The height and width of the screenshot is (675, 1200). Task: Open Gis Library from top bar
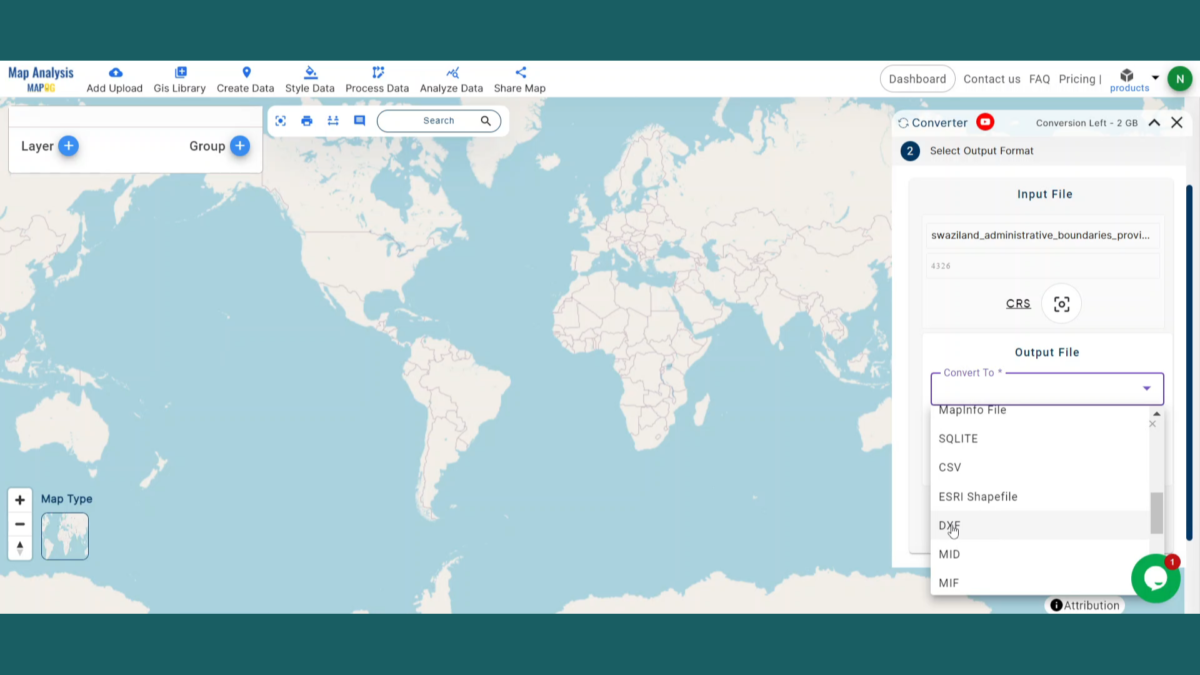click(180, 80)
